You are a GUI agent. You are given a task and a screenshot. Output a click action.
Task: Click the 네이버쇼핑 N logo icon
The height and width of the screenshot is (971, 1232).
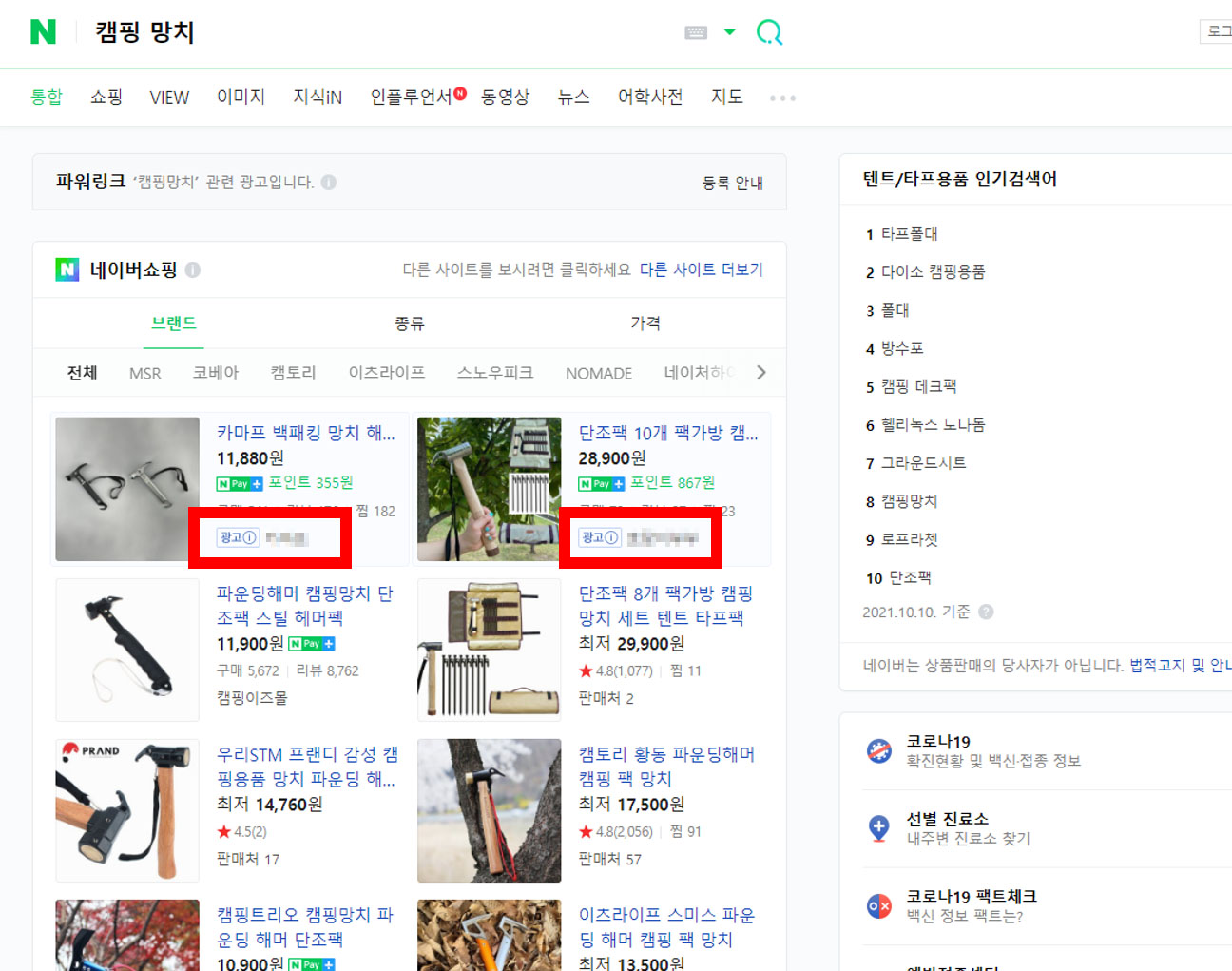pyautogui.click(x=67, y=270)
